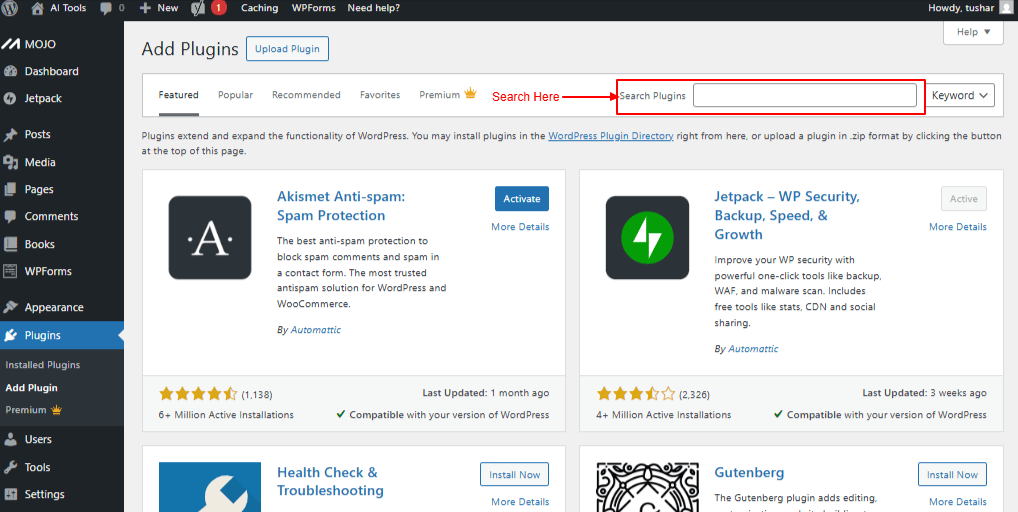The image size is (1018, 512).
Task: Open the Users section in sidebar
Action: [38, 439]
